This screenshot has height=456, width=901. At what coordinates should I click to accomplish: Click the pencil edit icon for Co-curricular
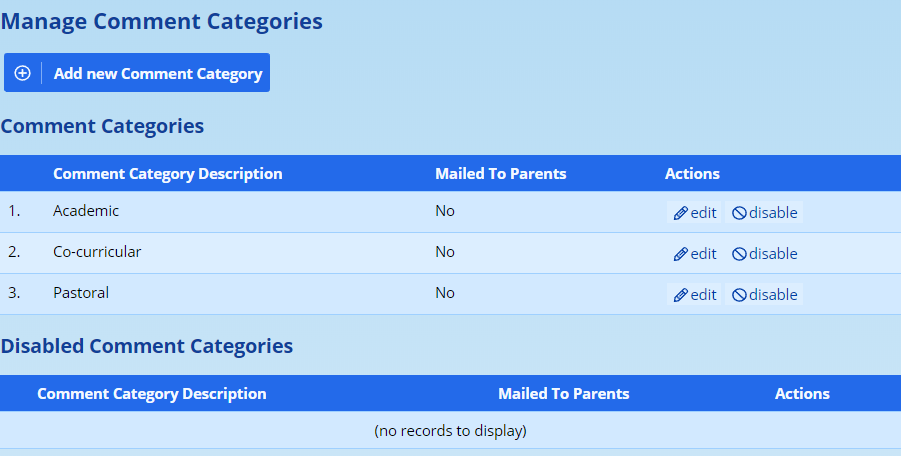click(x=681, y=254)
